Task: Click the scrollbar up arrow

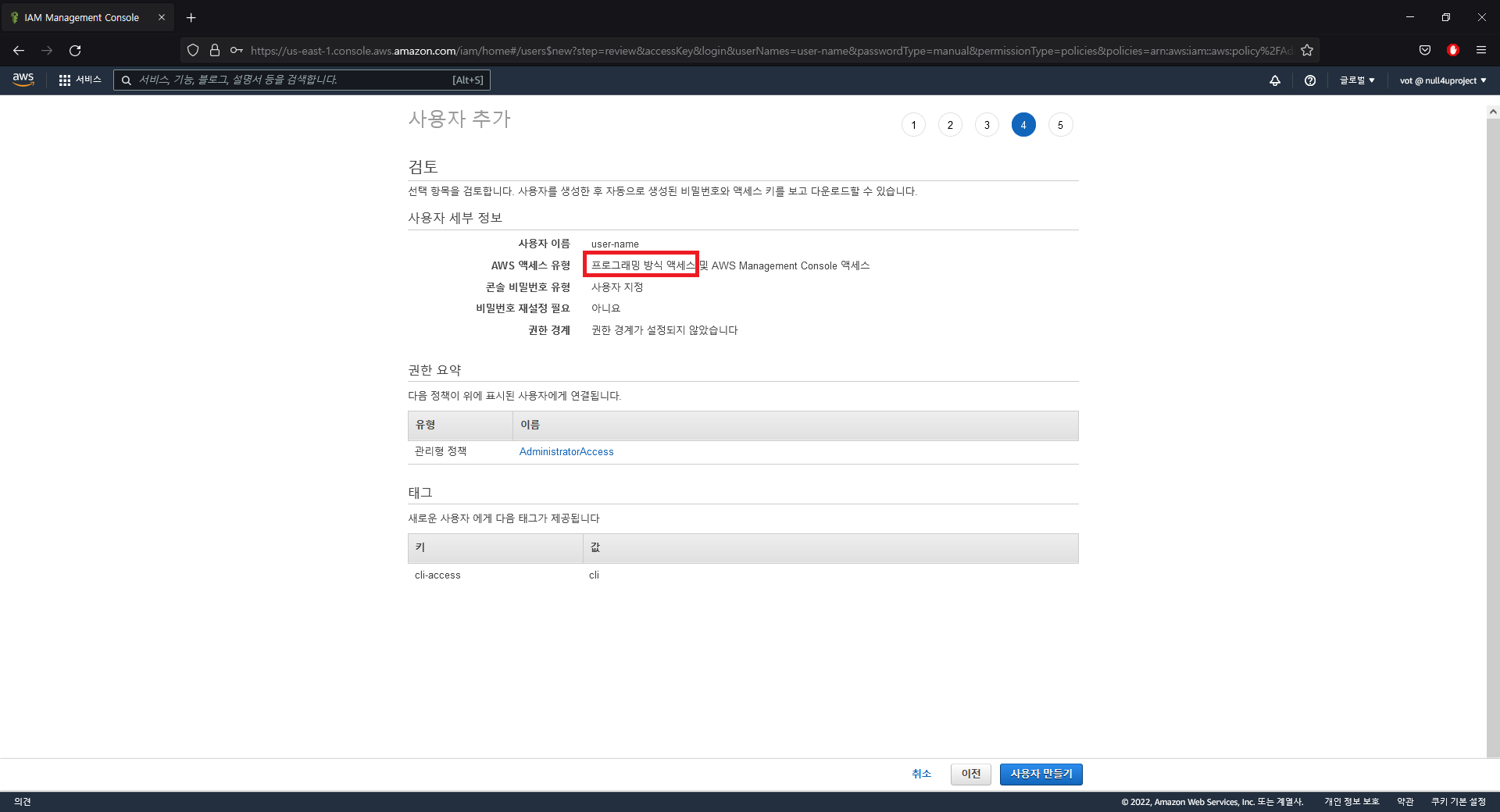Action: (1493, 112)
